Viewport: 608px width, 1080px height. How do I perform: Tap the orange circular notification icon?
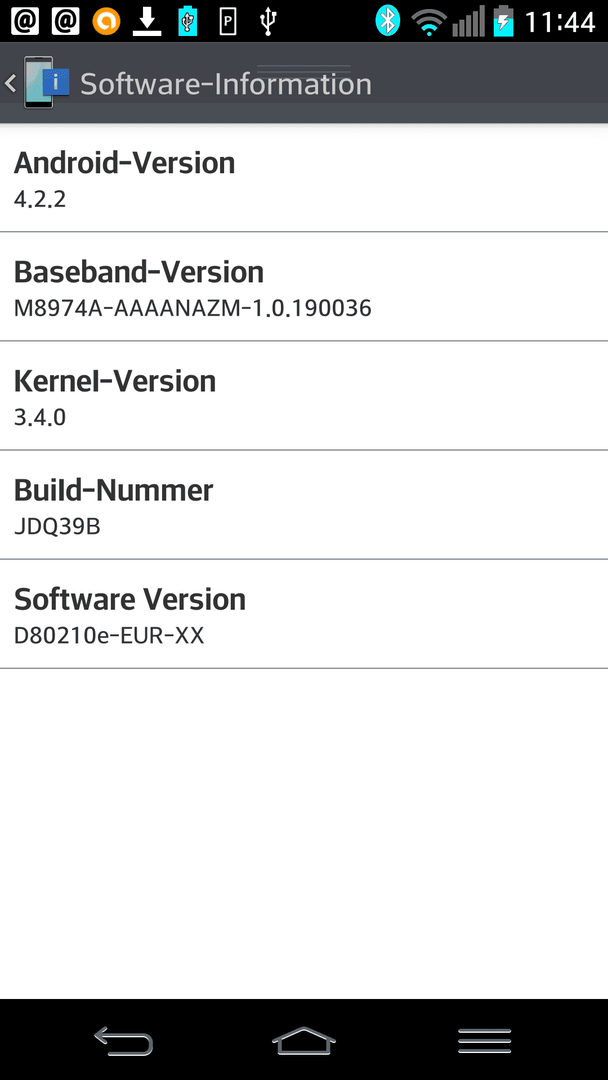pyautogui.click(x=106, y=21)
